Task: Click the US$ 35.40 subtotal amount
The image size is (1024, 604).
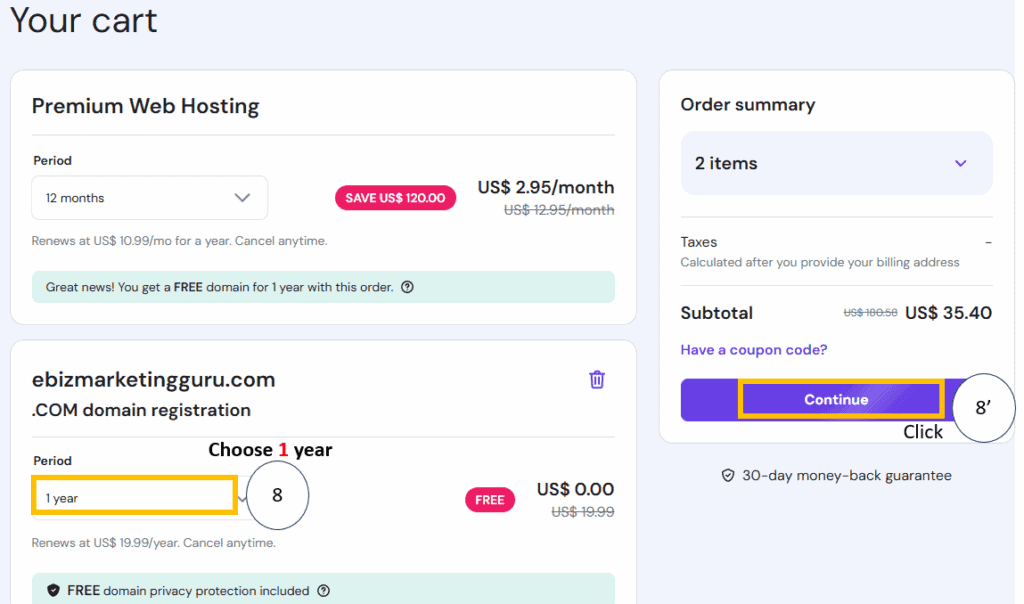Action: click(x=948, y=313)
